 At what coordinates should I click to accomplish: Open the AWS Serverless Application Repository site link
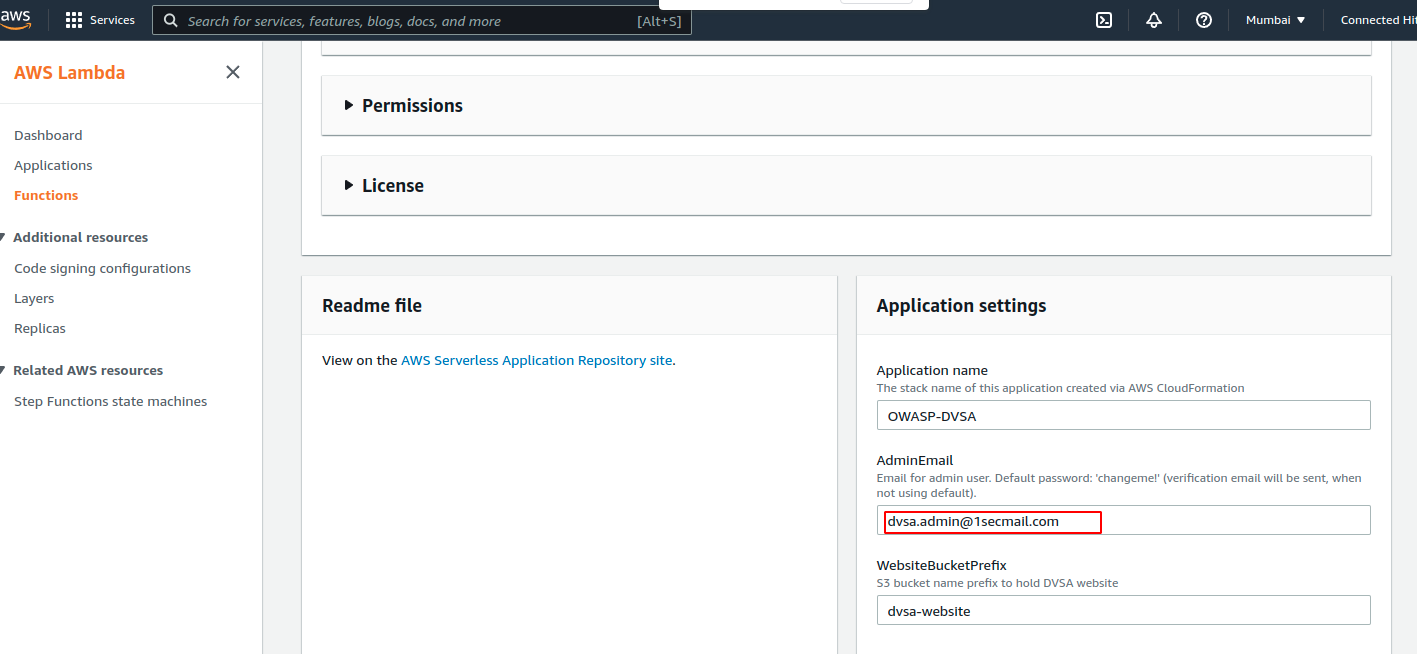(536, 360)
